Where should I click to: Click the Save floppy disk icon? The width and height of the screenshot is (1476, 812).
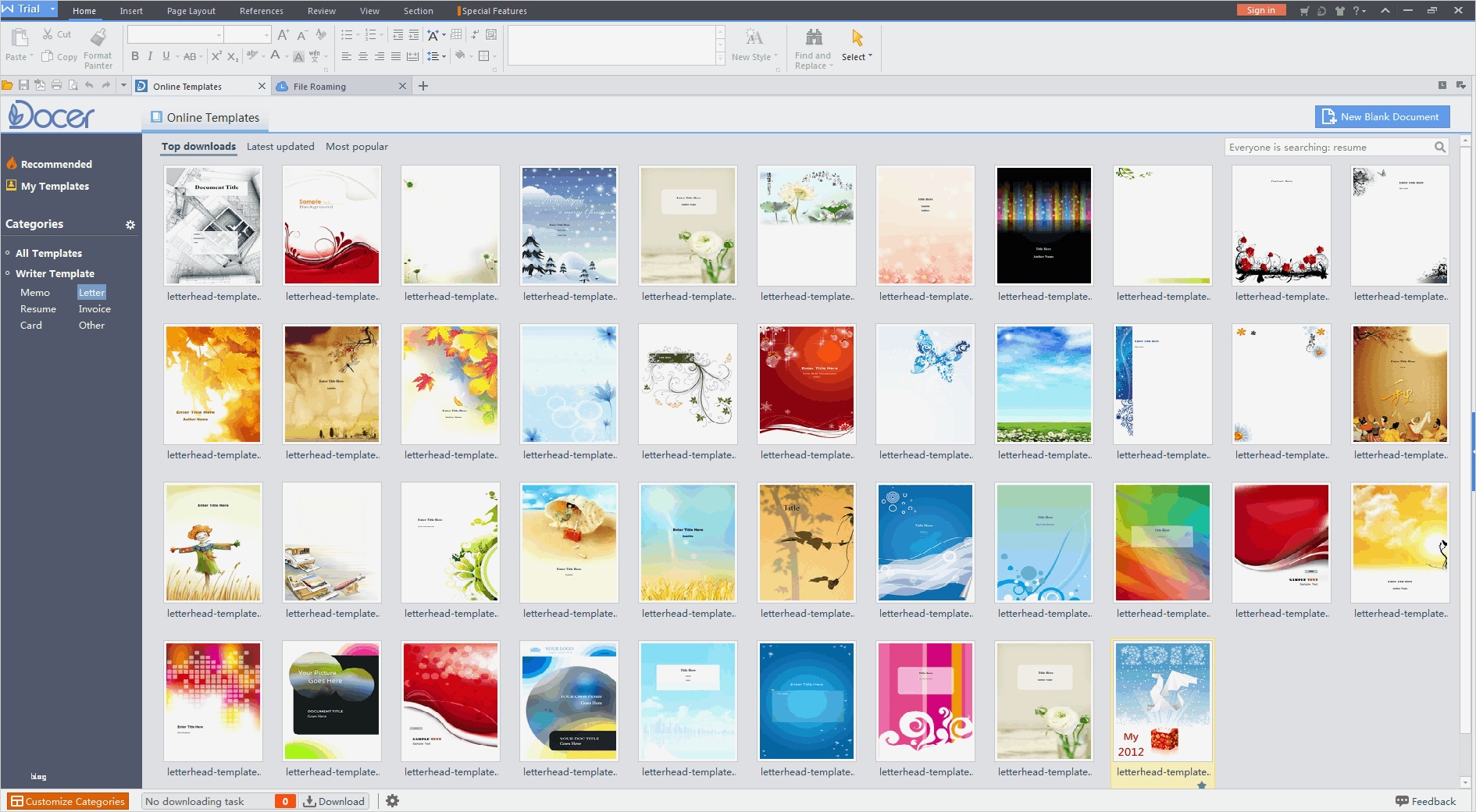pos(23,86)
